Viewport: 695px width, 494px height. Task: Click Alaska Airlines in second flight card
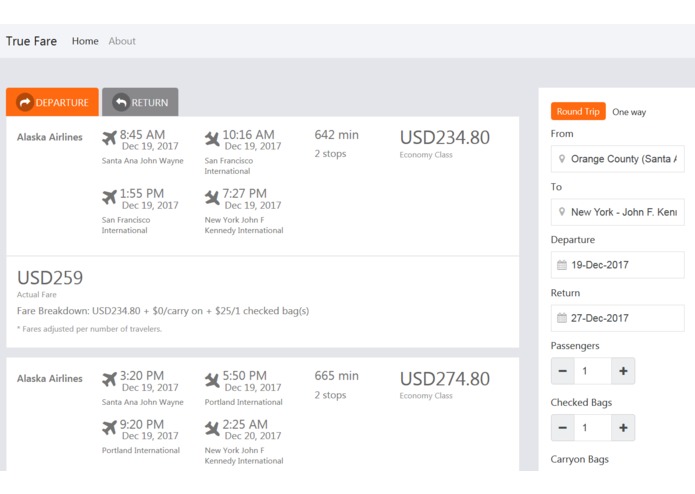50,379
